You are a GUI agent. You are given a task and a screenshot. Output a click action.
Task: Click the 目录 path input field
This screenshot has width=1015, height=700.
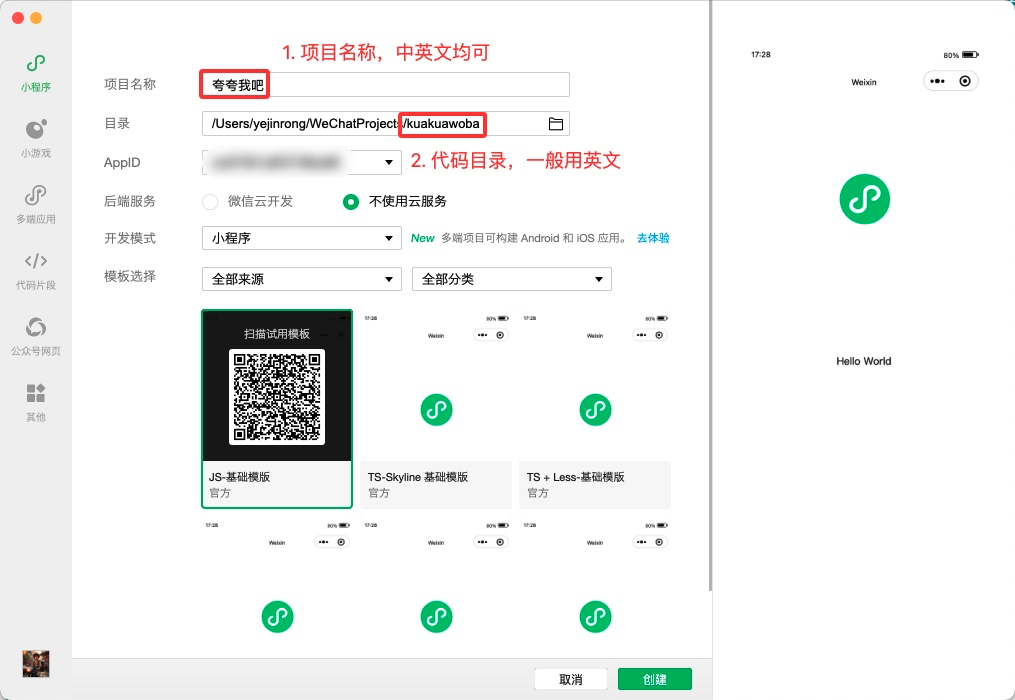(x=385, y=124)
